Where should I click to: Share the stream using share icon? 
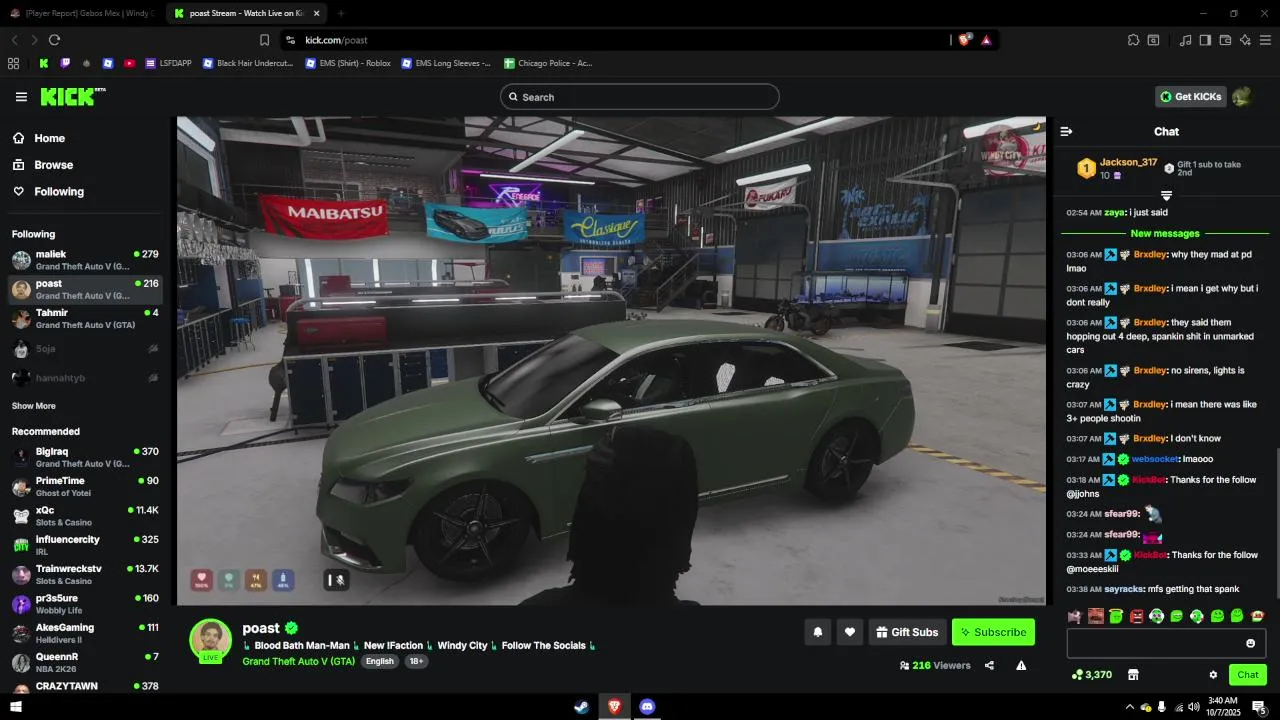coord(989,665)
